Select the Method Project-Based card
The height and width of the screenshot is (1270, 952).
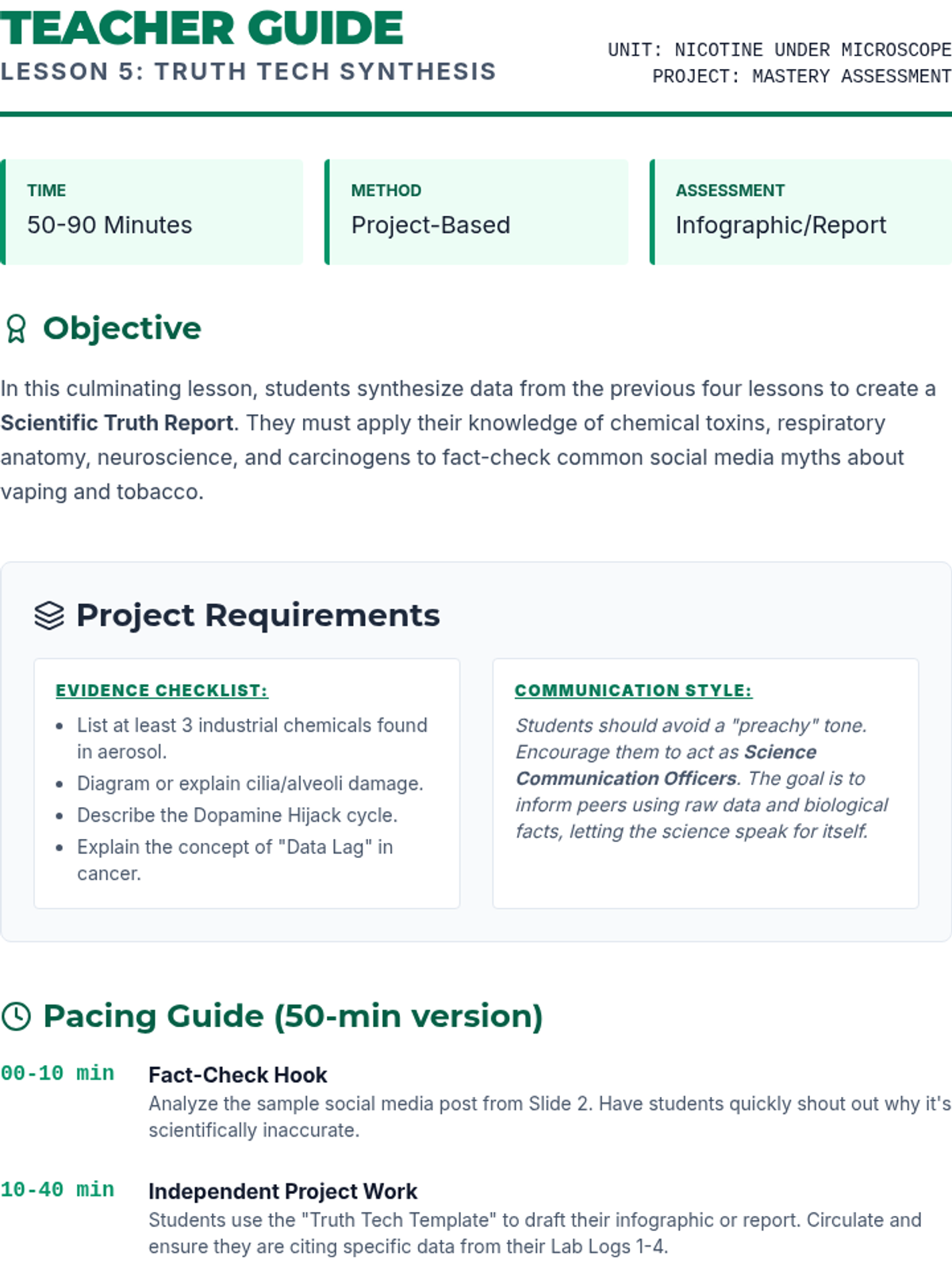point(476,212)
